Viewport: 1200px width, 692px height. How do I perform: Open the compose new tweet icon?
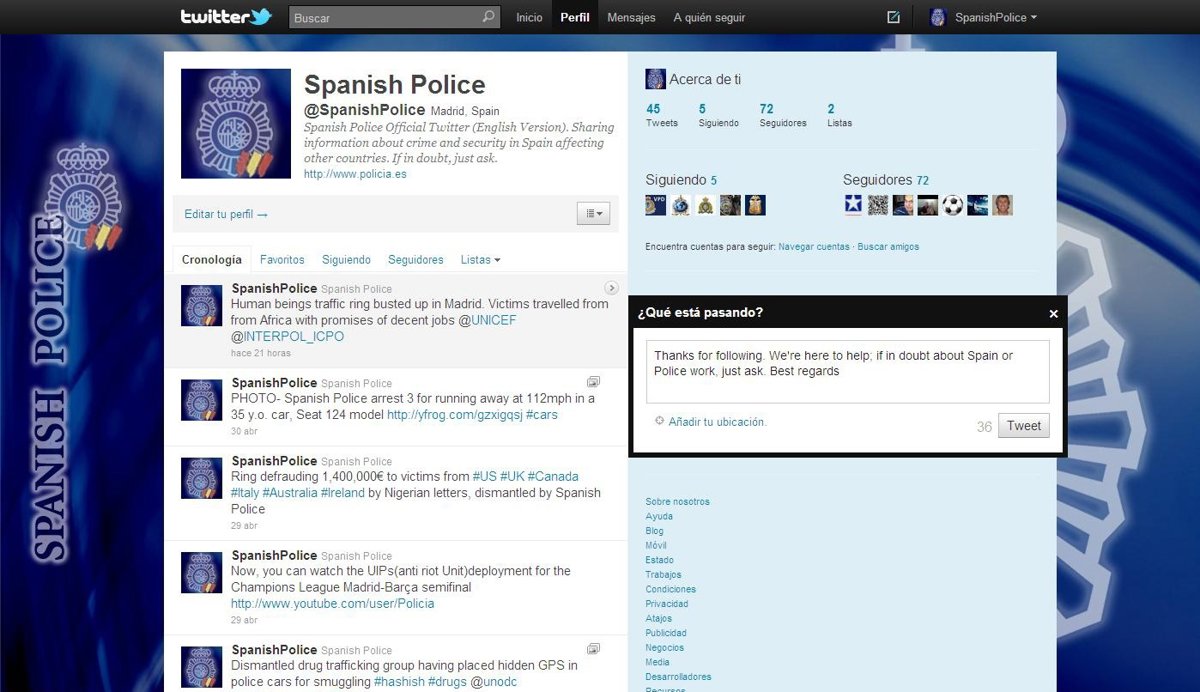coord(893,17)
